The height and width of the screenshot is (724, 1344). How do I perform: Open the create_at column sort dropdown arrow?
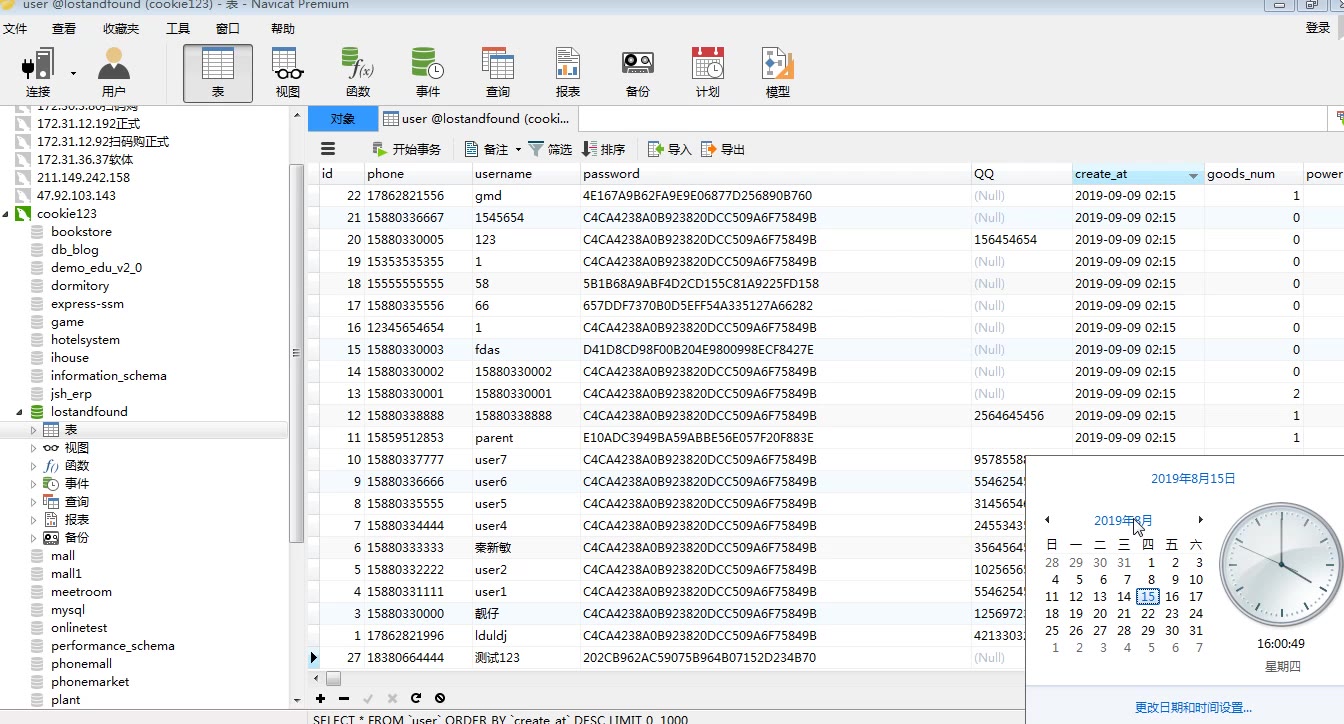[x=1193, y=175]
